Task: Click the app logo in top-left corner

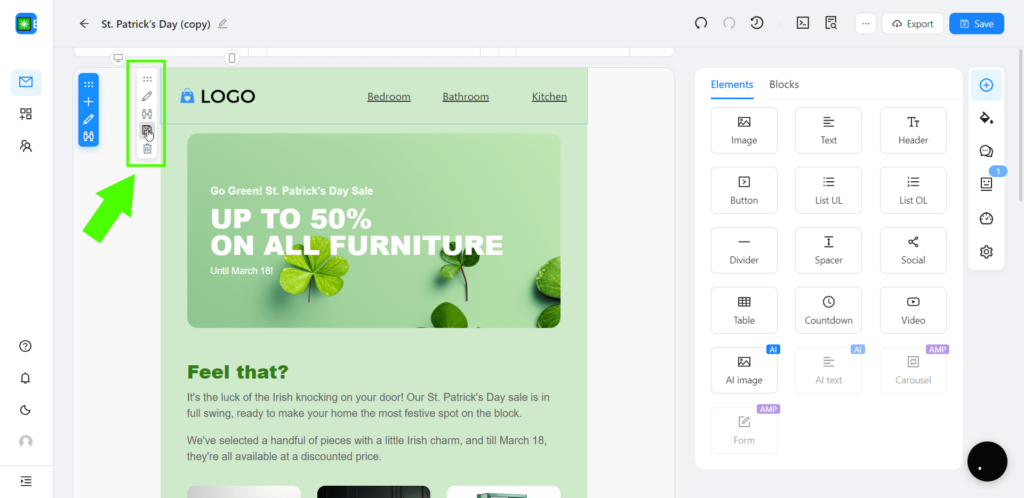Action: [26, 23]
